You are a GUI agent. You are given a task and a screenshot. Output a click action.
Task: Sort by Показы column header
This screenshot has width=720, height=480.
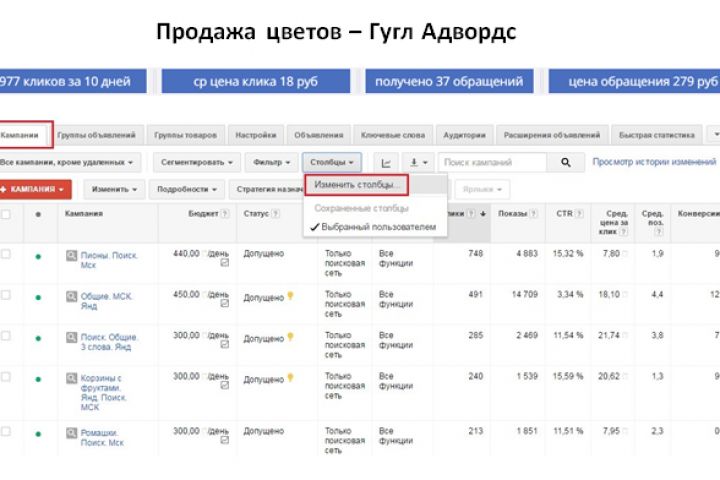(x=512, y=214)
